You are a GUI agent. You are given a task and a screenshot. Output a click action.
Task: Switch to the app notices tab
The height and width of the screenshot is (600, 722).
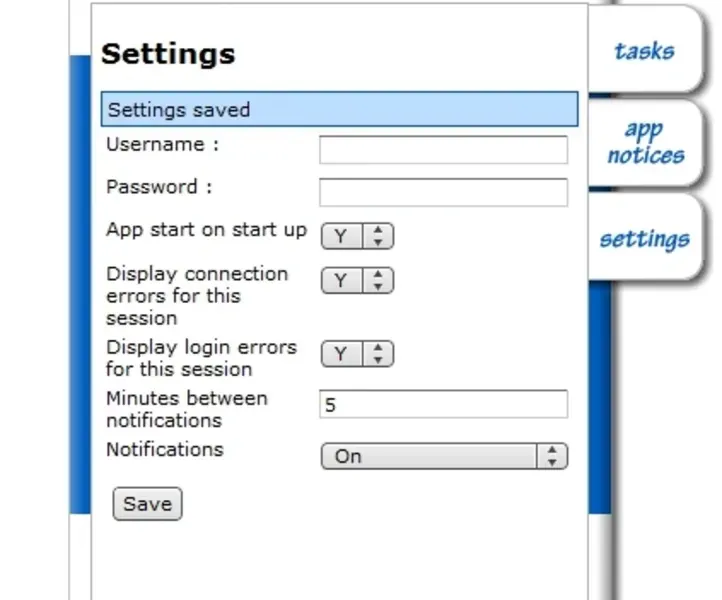click(x=645, y=143)
